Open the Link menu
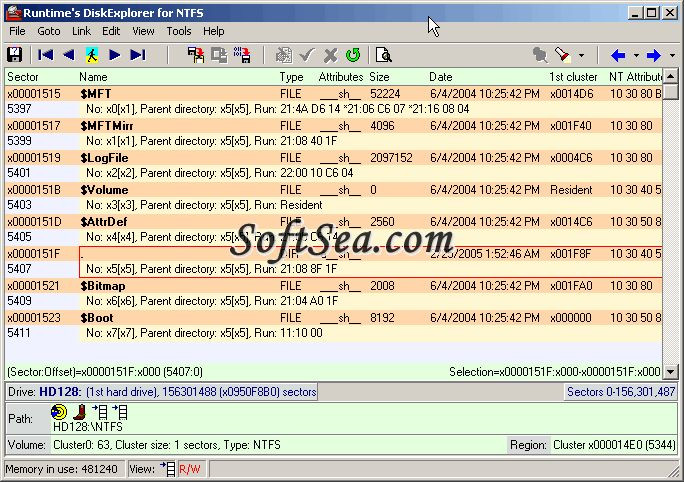 [x=81, y=31]
